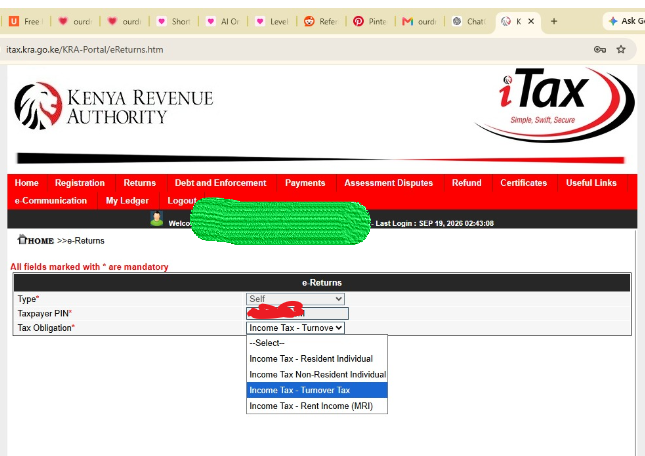Open the Returns menu
The height and width of the screenshot is (456, 645).
139,183
